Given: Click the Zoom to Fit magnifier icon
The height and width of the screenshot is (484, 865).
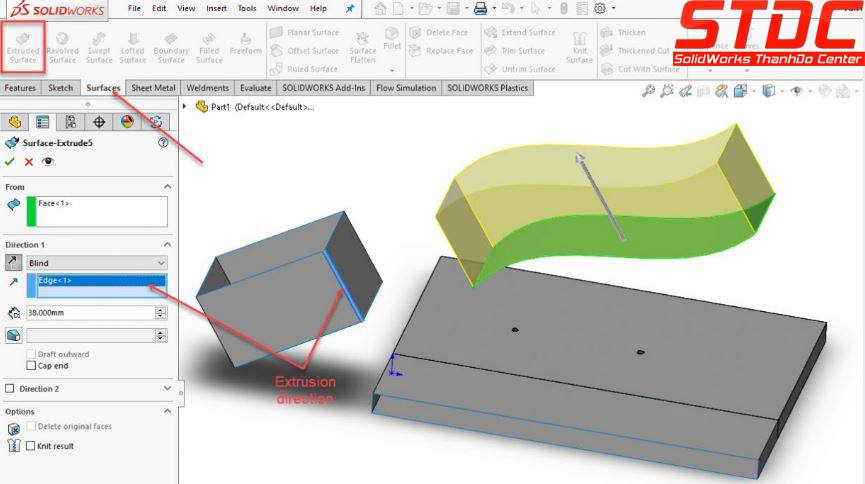Looking at the screenshot, I should [x=648, y=91].
